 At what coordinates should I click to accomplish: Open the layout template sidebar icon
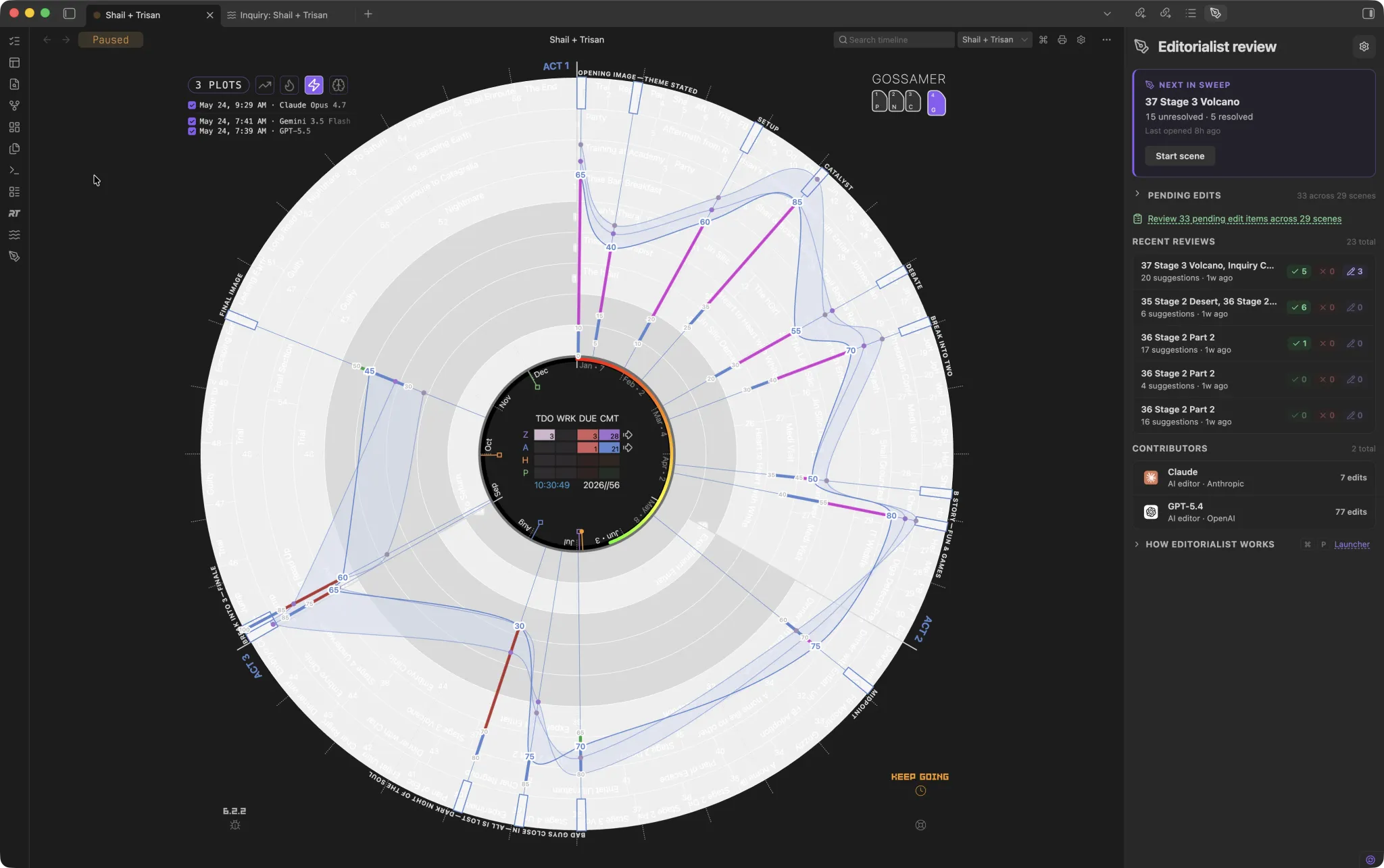[x=14, y=63]
